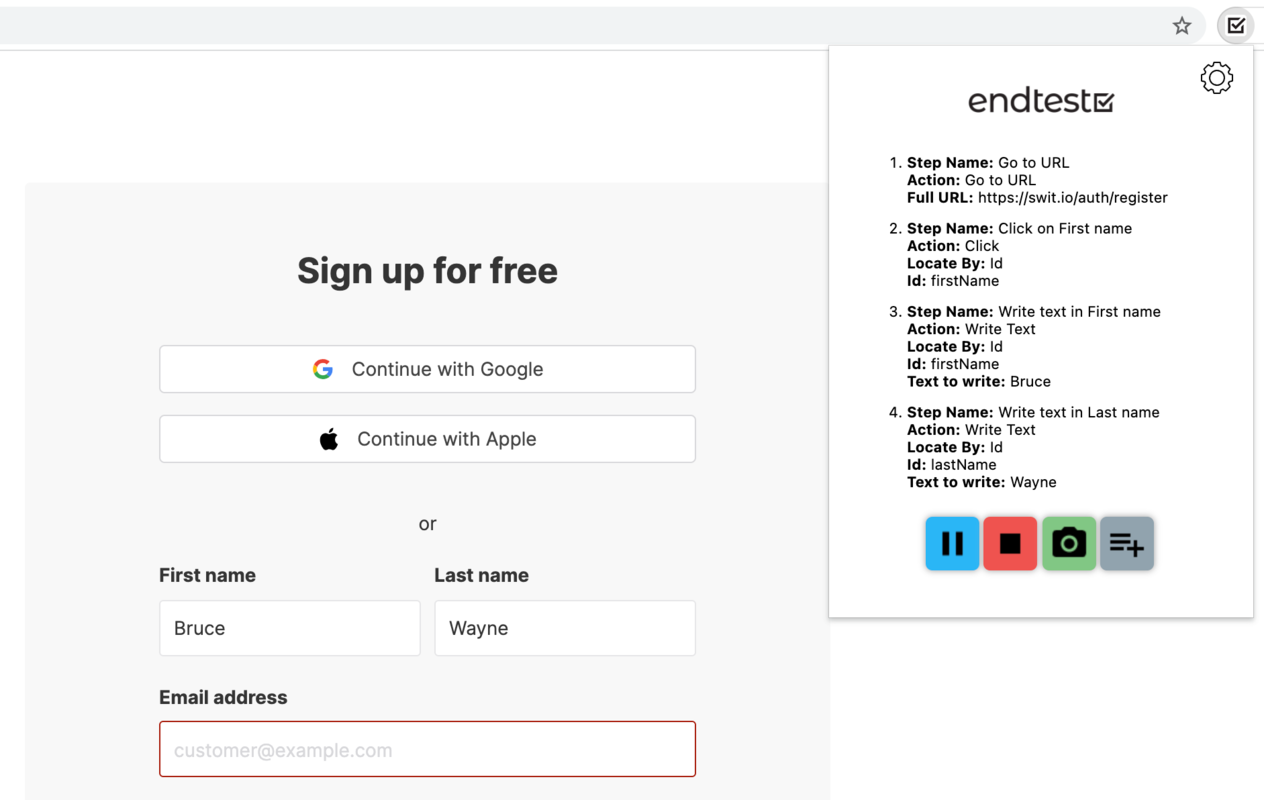The height and width of the screenshot is (800, 1280).
Task: Click the Google logo on the sign-up button
Action: tap(323, 369)
